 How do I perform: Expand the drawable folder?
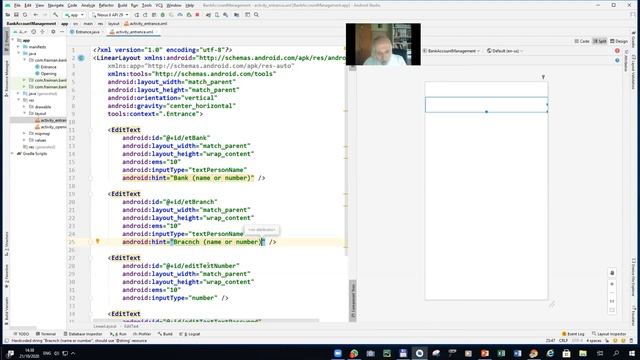coord(24,107)
